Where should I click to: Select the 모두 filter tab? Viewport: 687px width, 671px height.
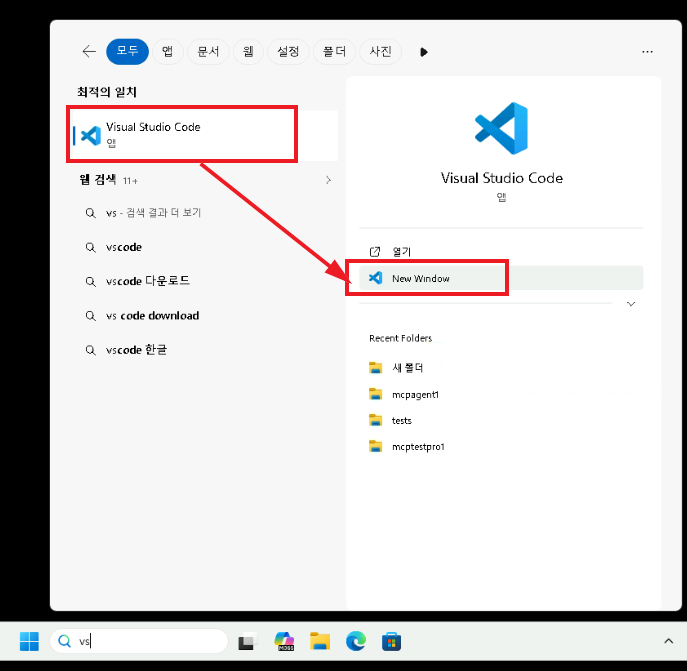pos(127,52)
